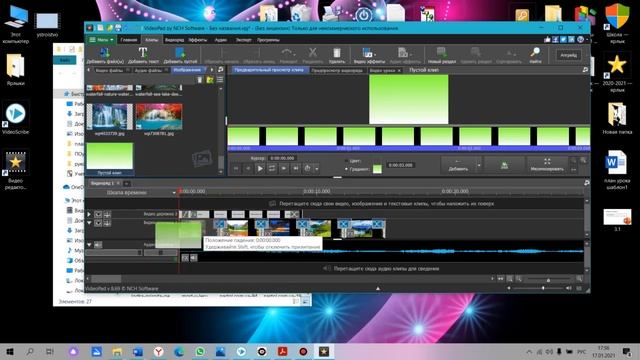Open Video Effects toolbar button
This screenshot has width=640, height=360.
369,55
